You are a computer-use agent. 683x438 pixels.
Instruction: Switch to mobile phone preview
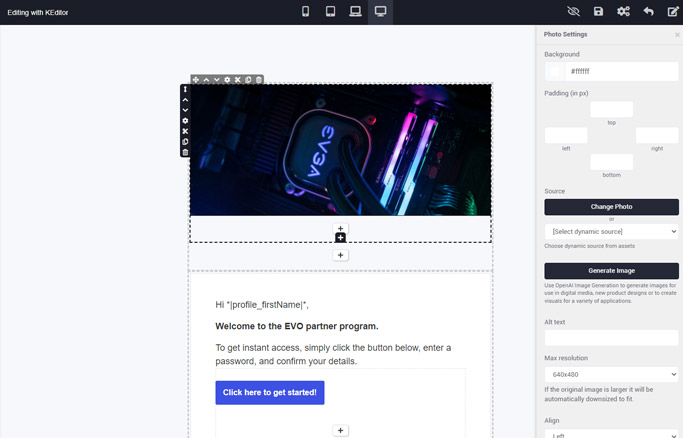click(305, 12)
